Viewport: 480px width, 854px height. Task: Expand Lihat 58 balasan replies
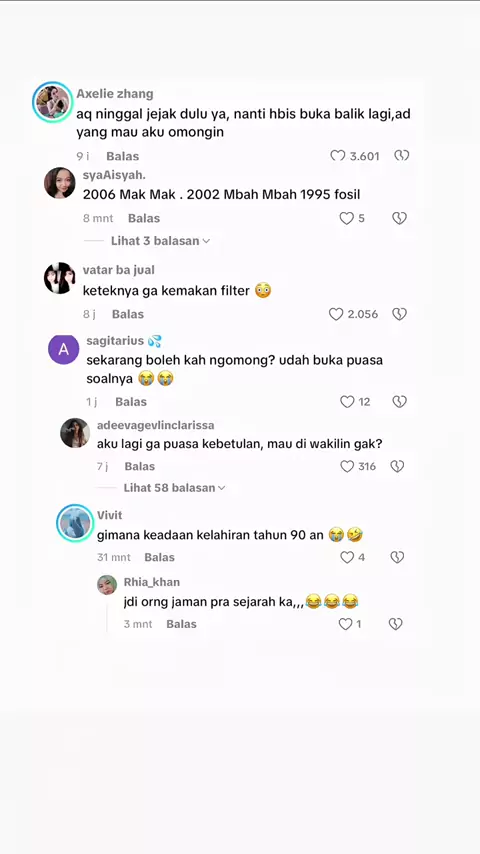click(x=174, y=488)
